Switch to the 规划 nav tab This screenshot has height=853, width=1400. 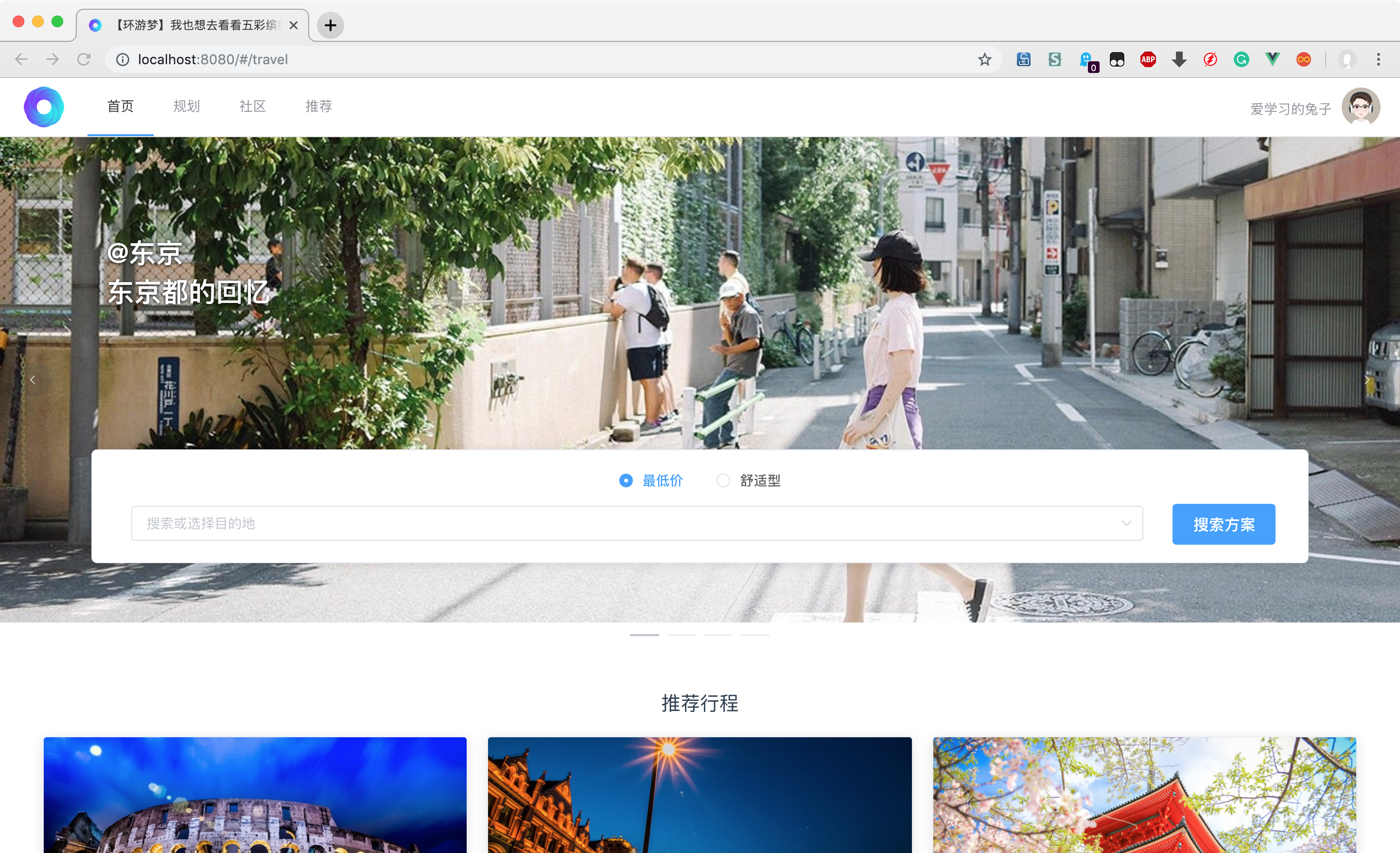[x=186, y=107]
